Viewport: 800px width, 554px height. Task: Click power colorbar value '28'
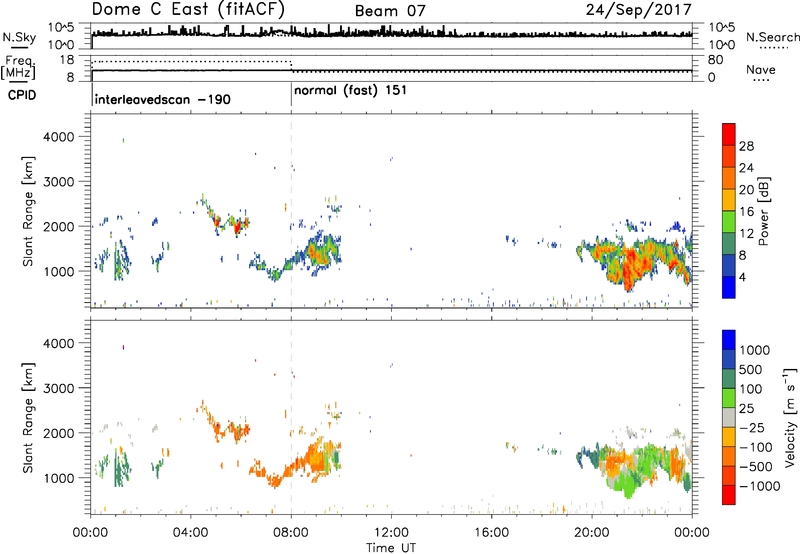(x=746, y=146)
